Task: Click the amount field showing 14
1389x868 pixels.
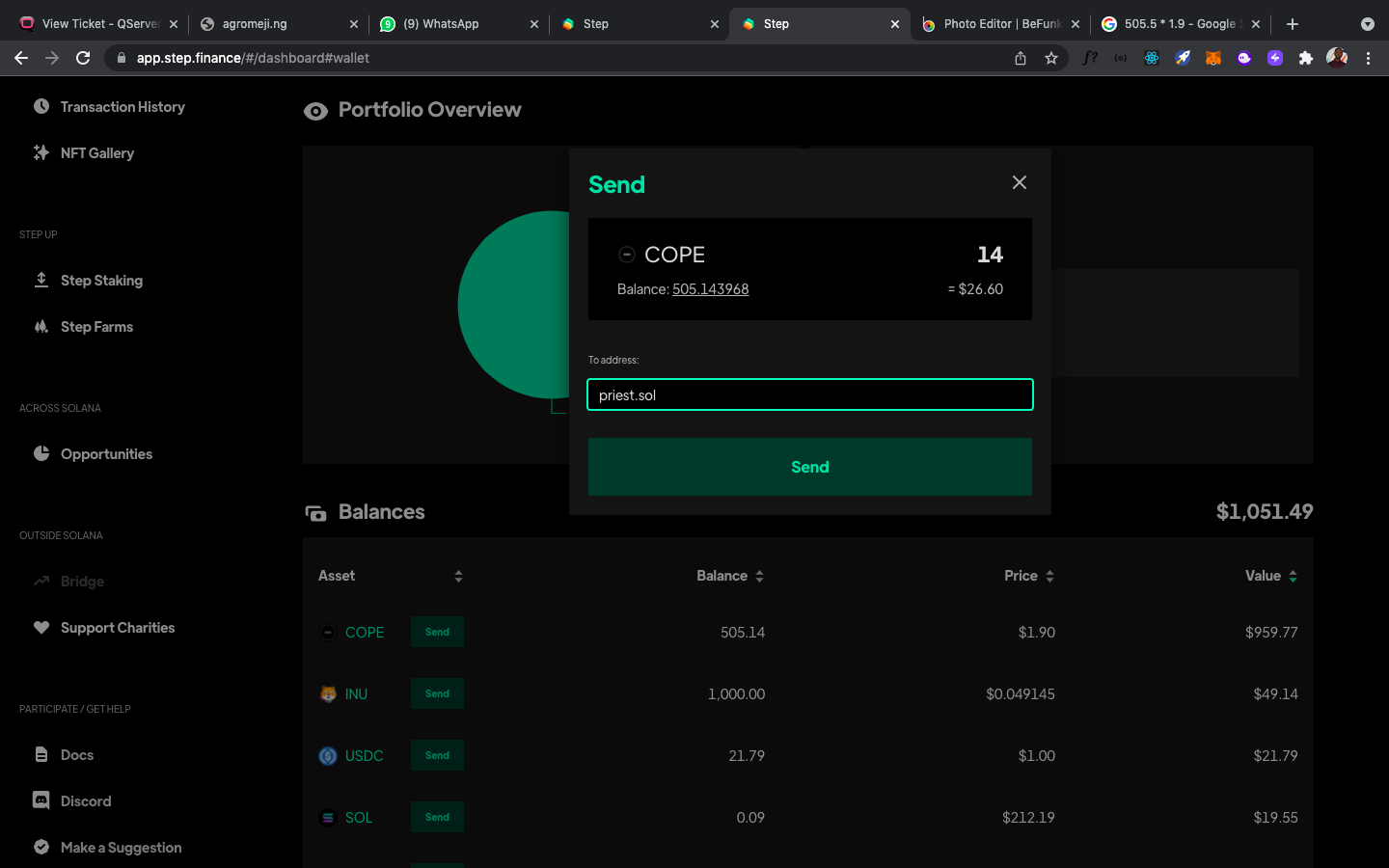Action: (990, 255)
